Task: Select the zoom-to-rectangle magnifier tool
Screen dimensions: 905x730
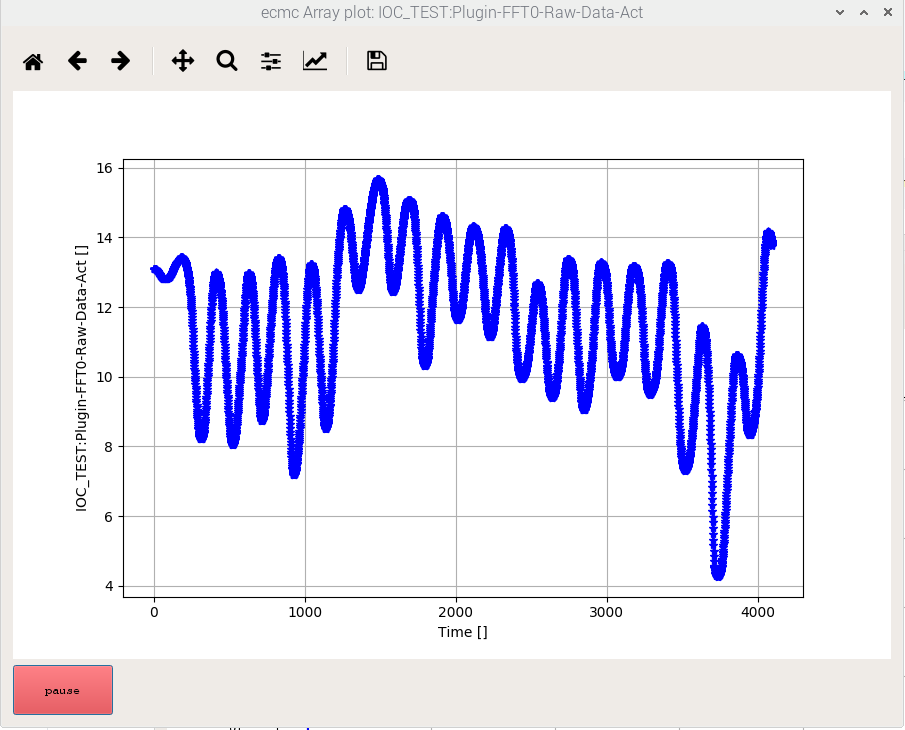Action: (227, 61)
